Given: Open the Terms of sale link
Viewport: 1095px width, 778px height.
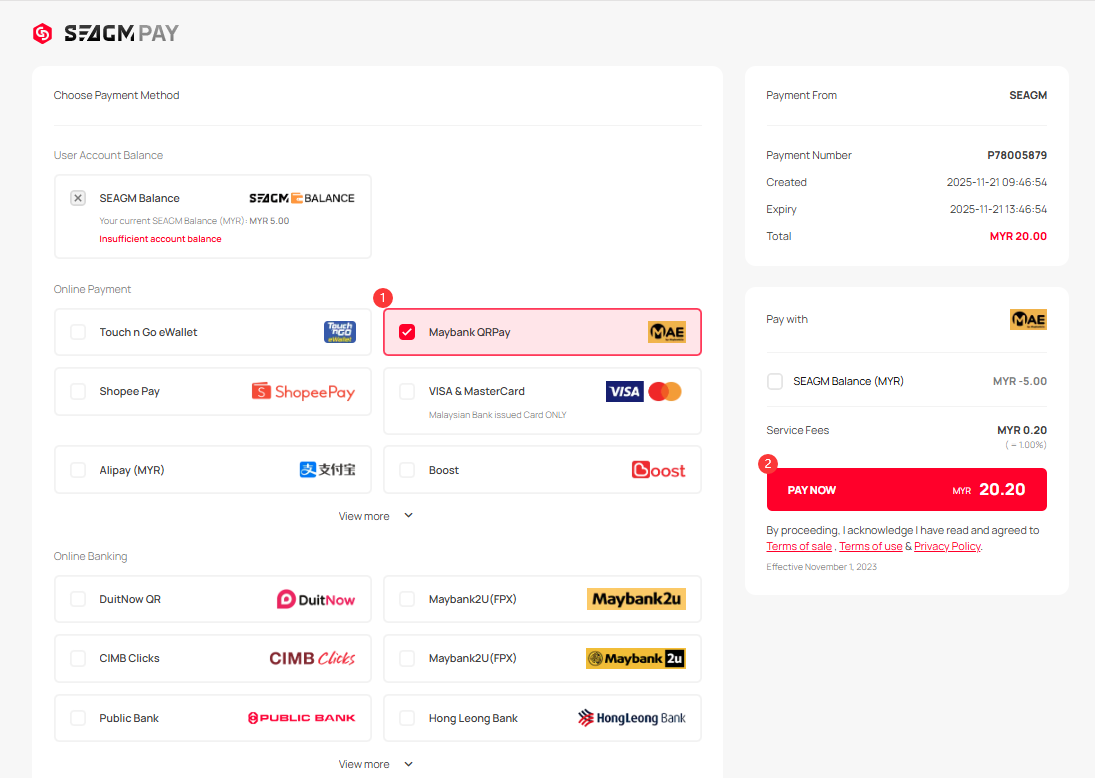Looking at the screenshot, I should 799,546.
